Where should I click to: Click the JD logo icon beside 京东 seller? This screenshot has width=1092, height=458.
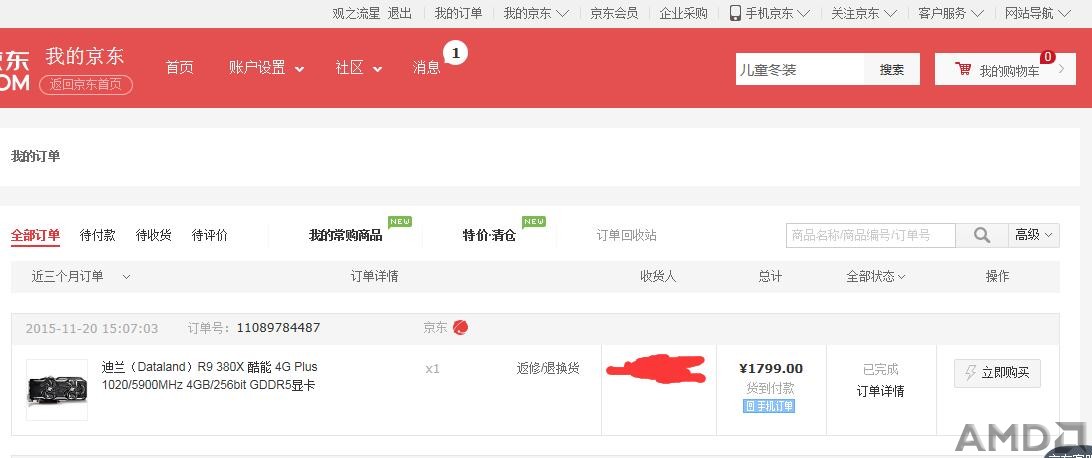460,327
